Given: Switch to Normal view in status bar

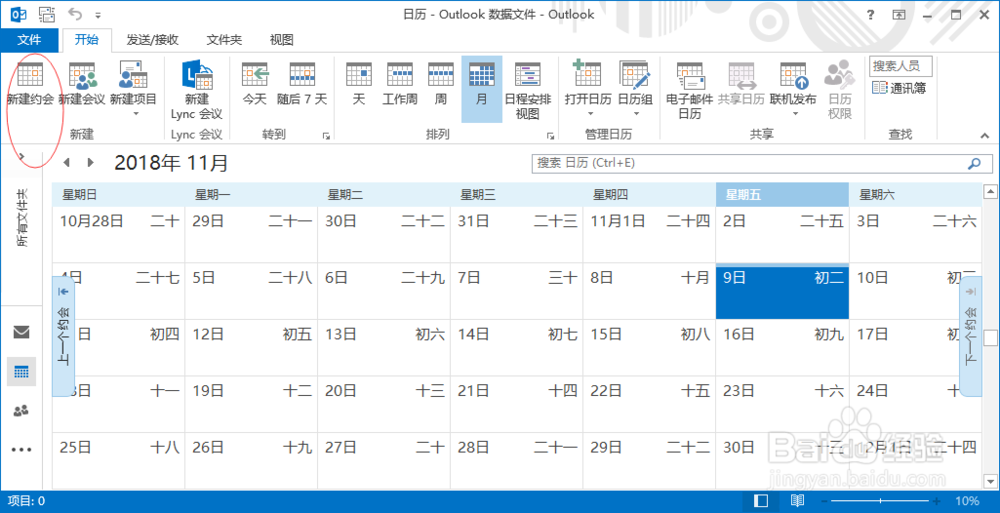Looking at the screenshot, I should click(761, 501).
